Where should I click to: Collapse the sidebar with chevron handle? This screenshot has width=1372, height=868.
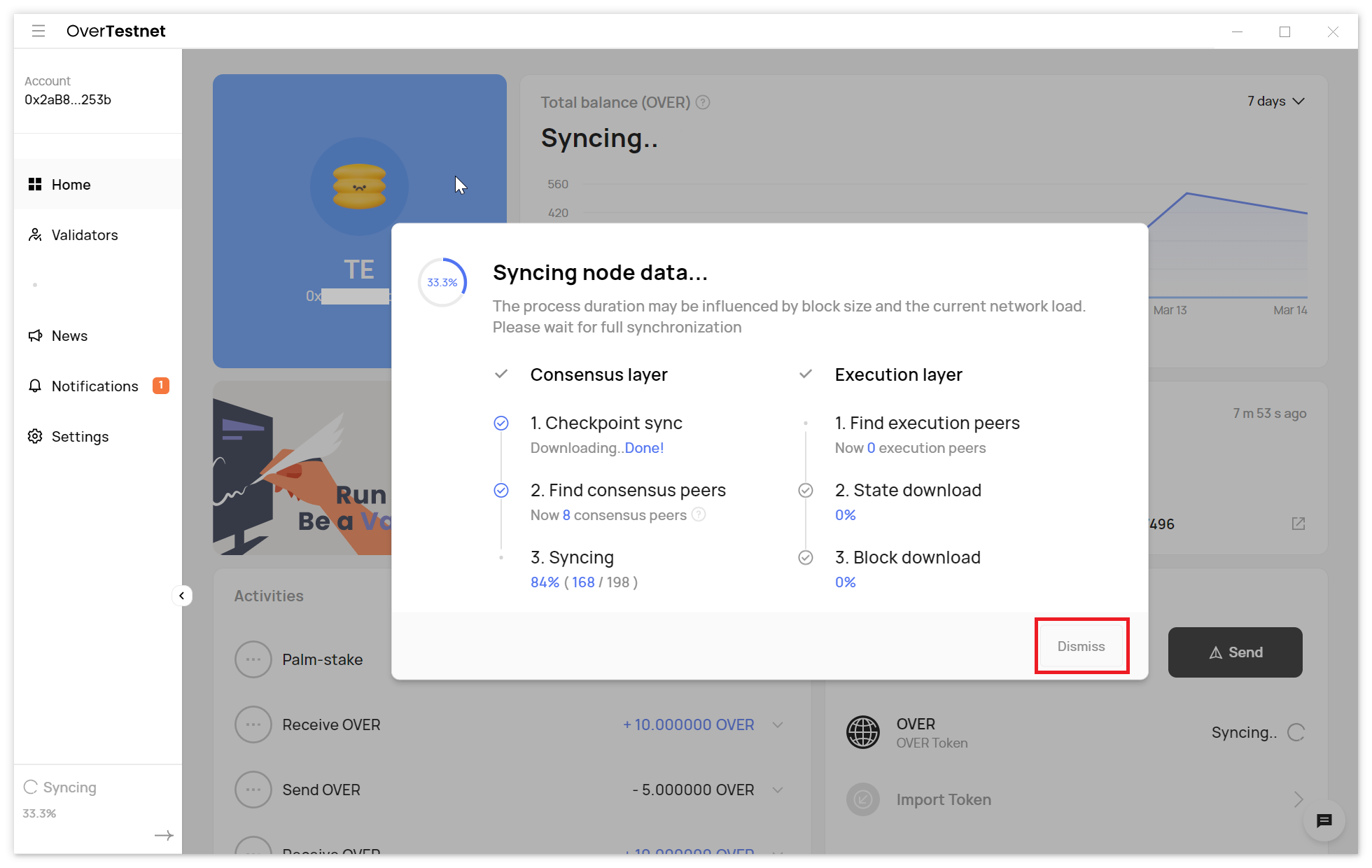coord(182,596)
